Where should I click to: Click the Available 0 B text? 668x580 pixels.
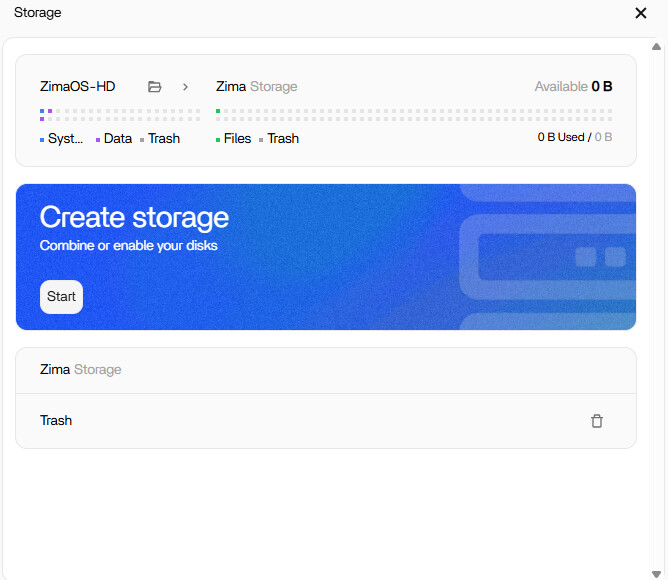(573, 87)
